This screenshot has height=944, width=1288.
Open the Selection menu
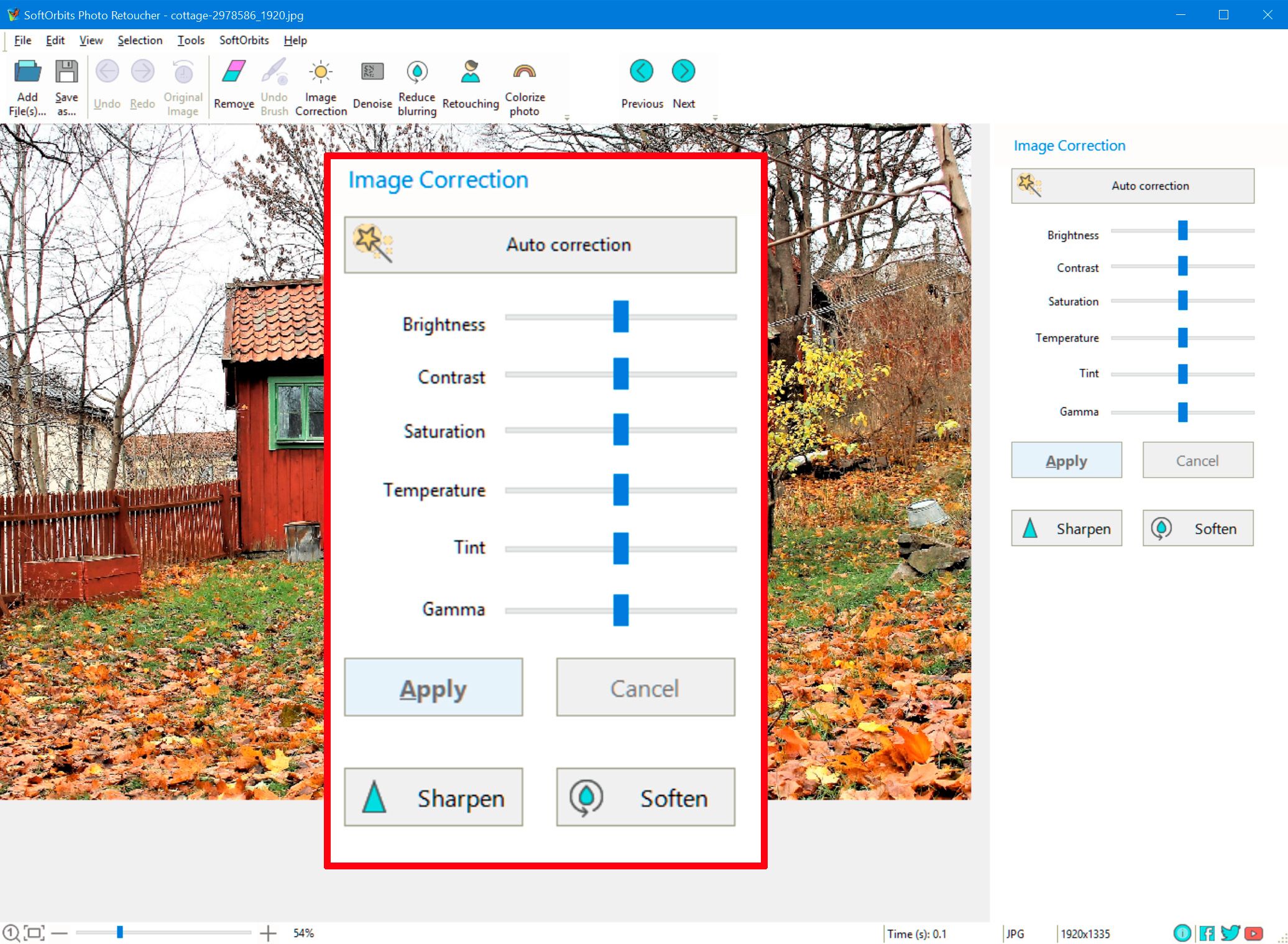[x=140, y=40]
